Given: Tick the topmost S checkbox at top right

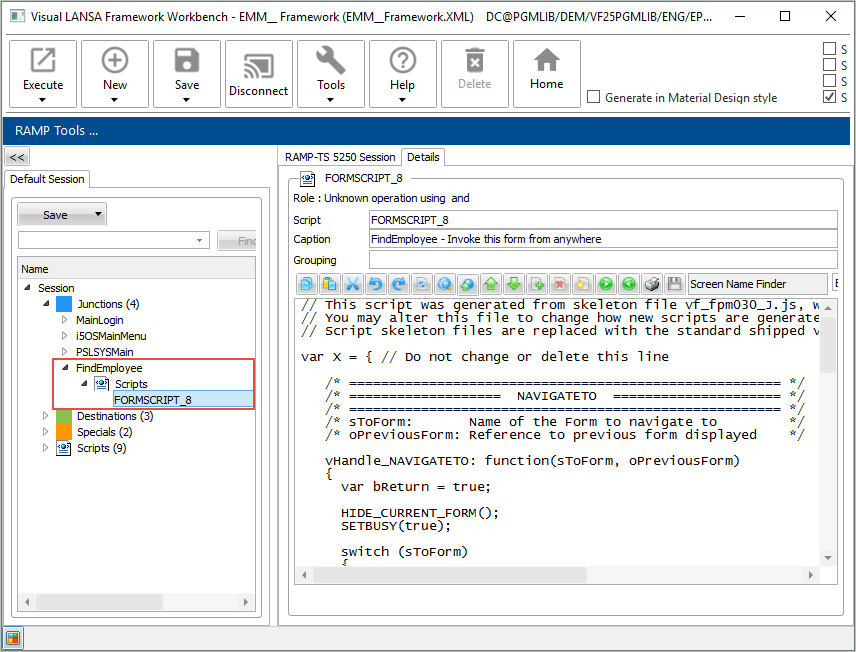Looking at the screenshot, I should pyautogui.click(x=829, y=48).
